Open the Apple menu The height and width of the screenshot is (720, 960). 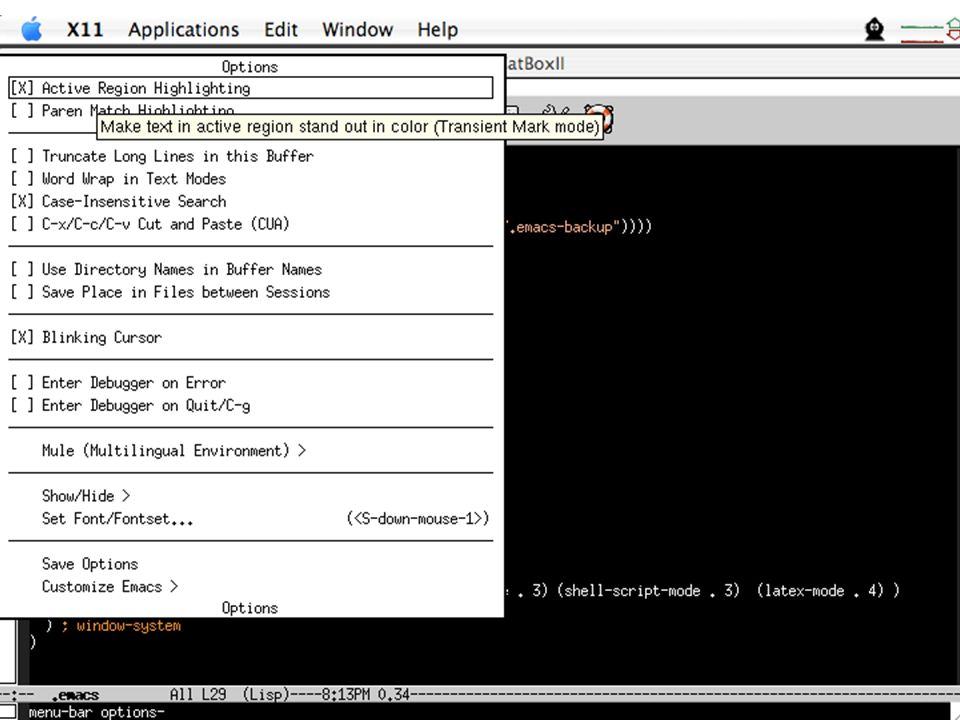(x=31, y=29)
